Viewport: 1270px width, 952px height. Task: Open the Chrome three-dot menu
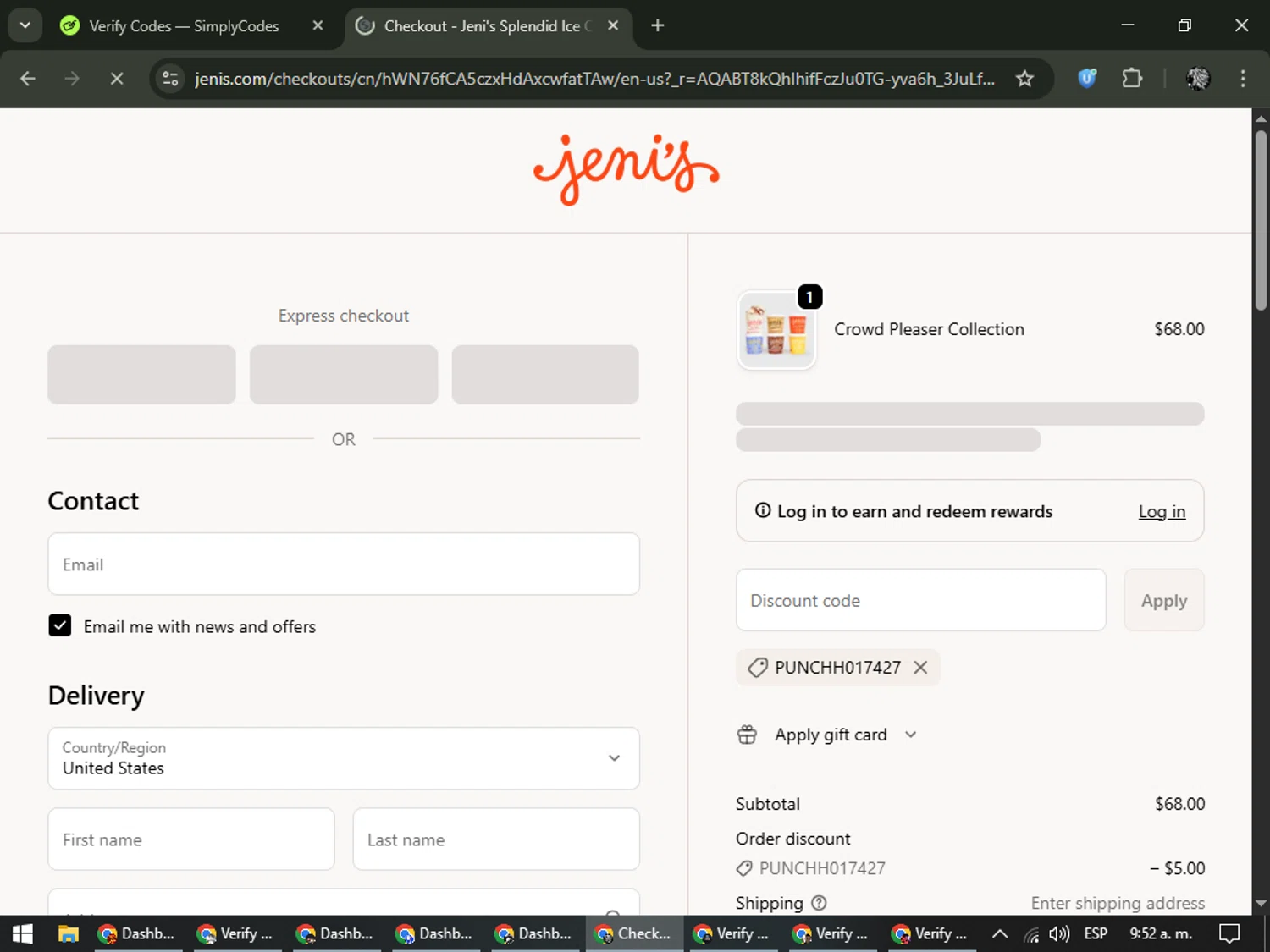click(1243, 79)
